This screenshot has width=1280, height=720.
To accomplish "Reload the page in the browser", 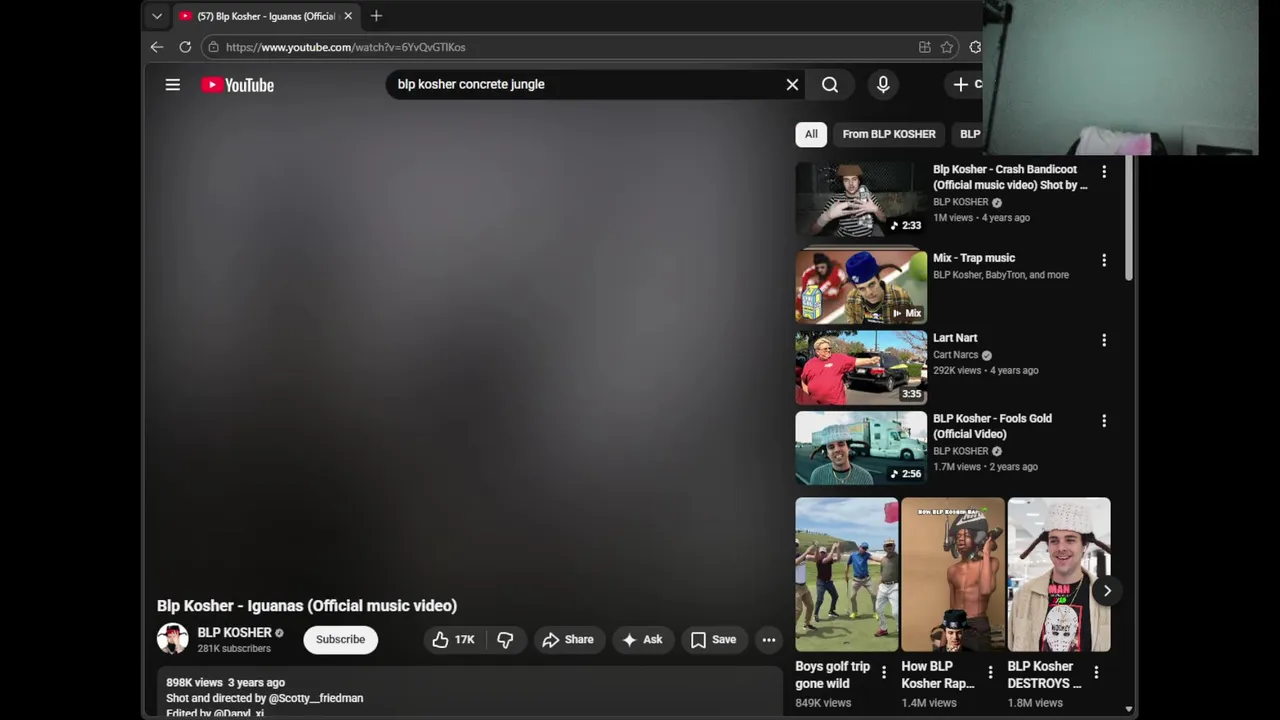I will (x=185, y=47).
